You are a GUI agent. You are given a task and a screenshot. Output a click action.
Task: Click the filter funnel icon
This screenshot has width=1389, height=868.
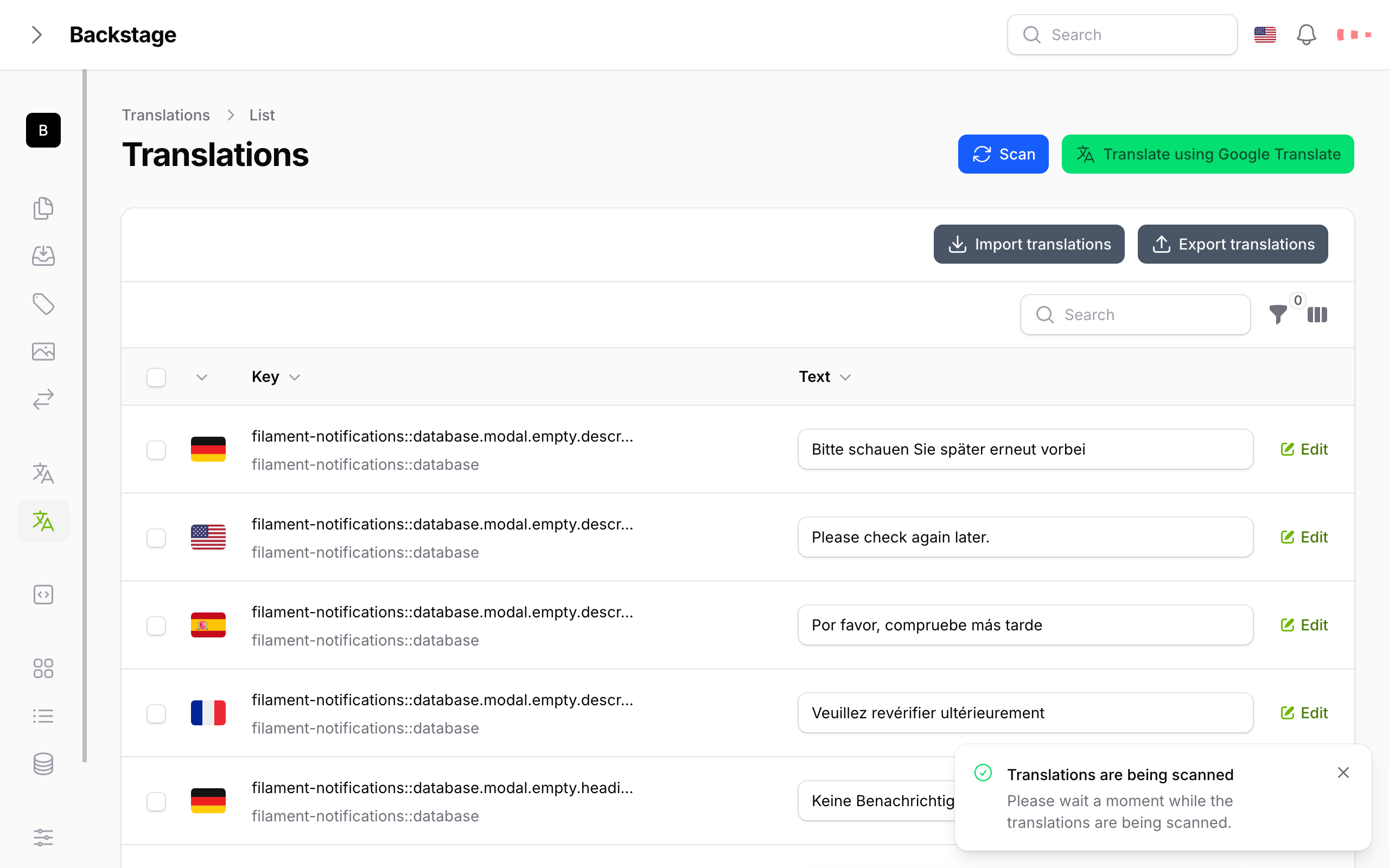click(1278, 315)
